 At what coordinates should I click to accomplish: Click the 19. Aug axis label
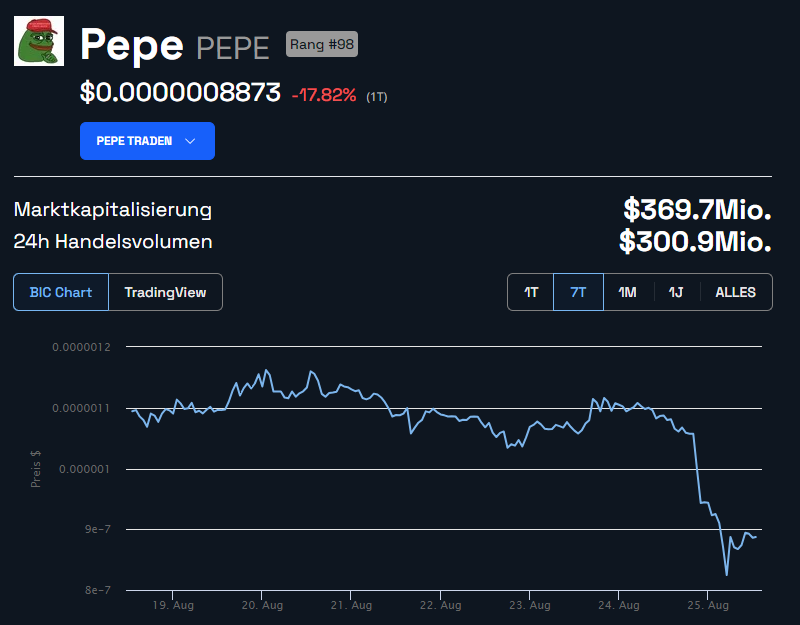coord(176,605)
